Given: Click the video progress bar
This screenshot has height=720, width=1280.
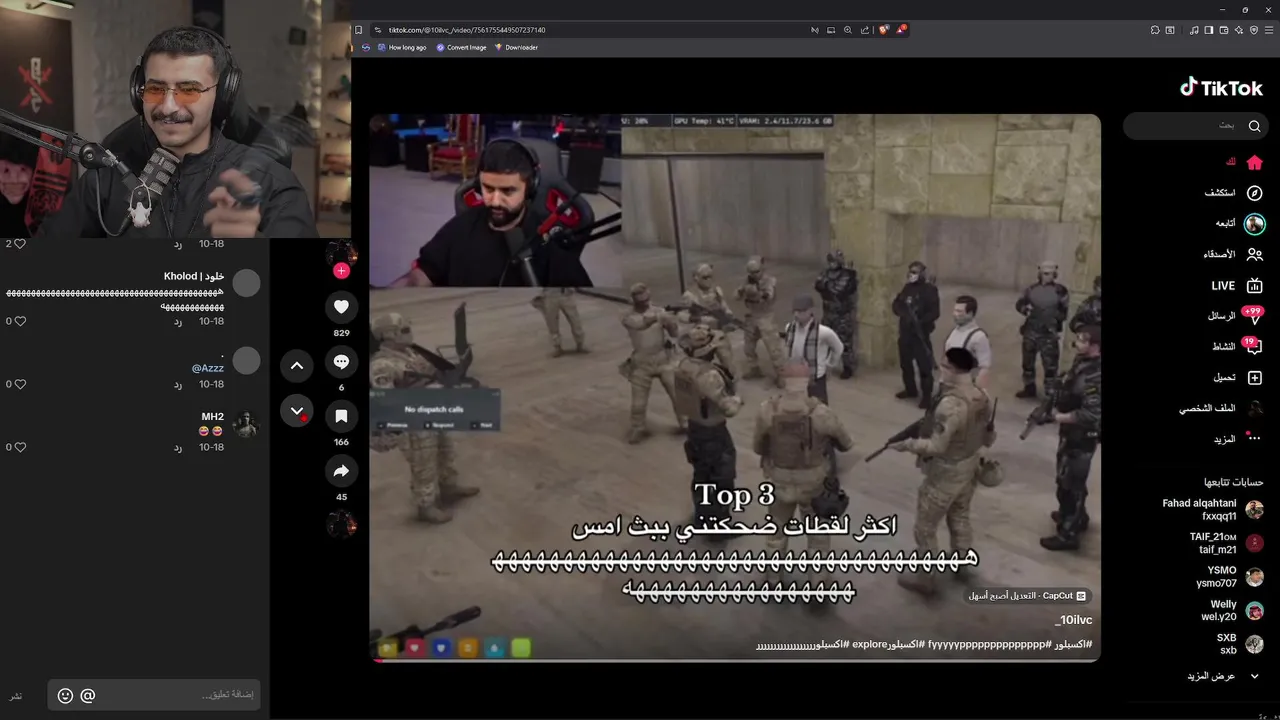Looking at the screenshot, I should (735, 659).
